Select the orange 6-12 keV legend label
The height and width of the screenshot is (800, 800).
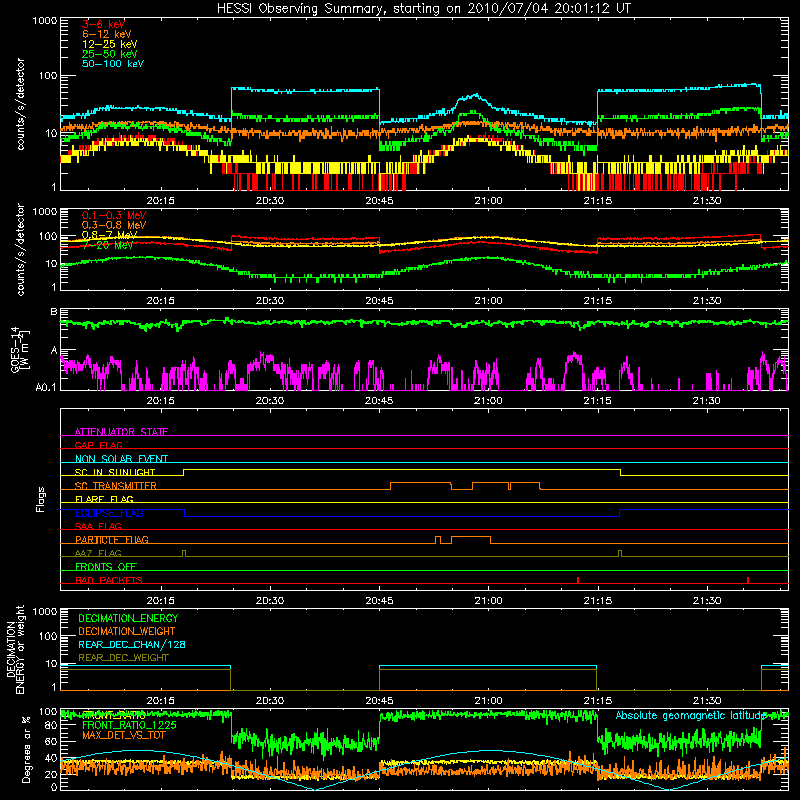[107, 34]
